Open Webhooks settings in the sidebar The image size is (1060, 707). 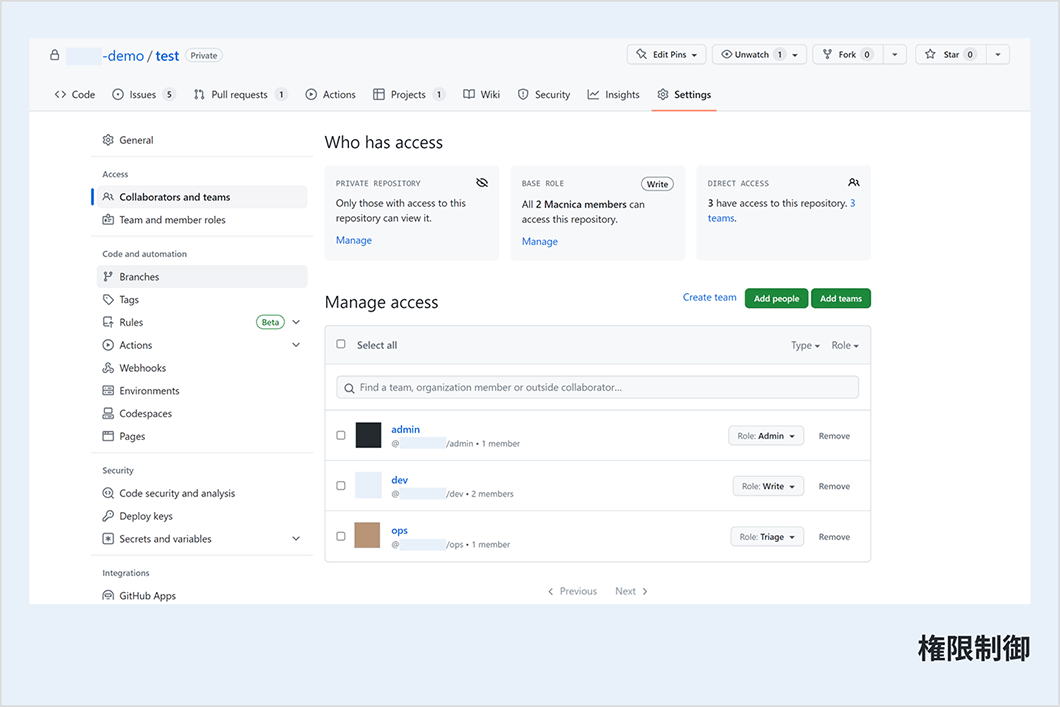[142, 368]
